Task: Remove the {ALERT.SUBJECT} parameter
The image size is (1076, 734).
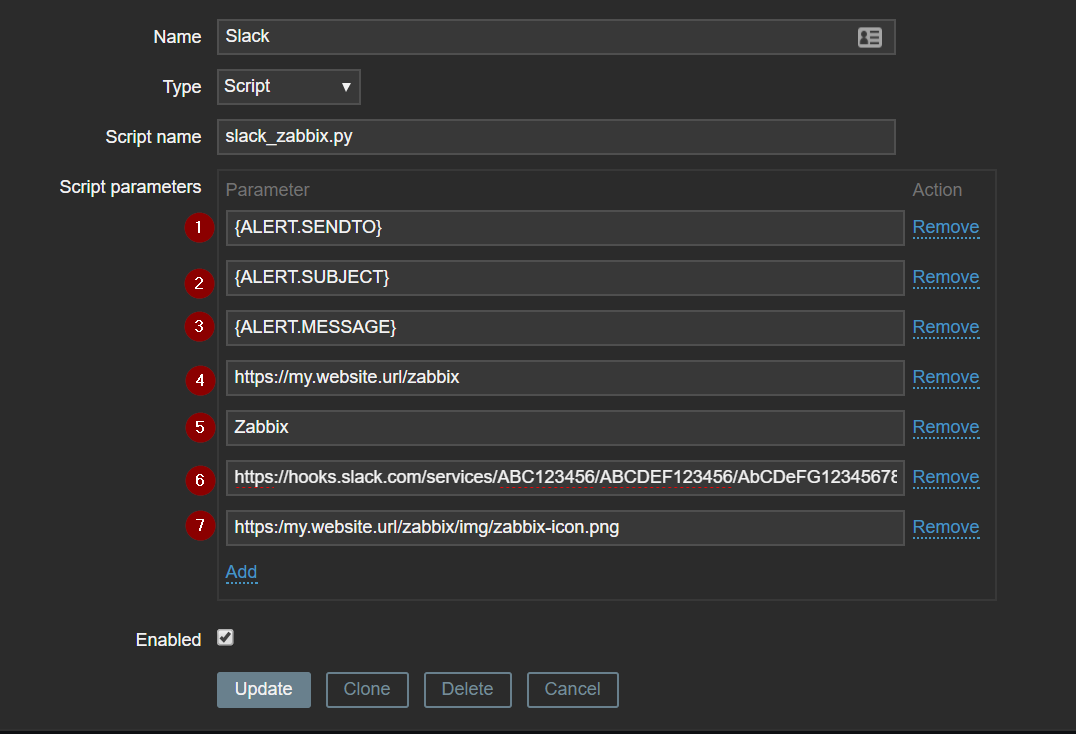Action: (946, 278)
